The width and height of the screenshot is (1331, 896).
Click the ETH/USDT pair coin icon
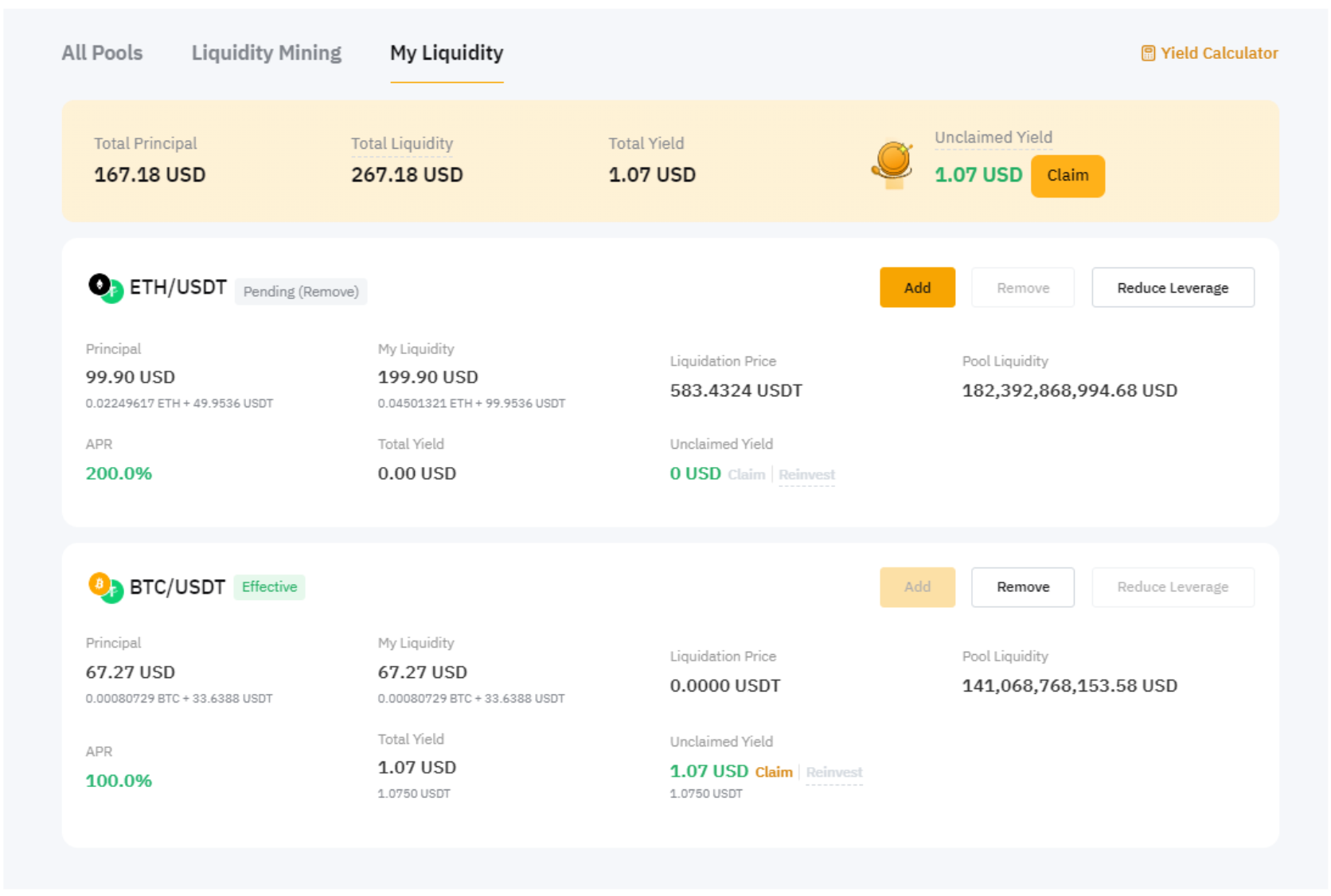pos(105,288)
